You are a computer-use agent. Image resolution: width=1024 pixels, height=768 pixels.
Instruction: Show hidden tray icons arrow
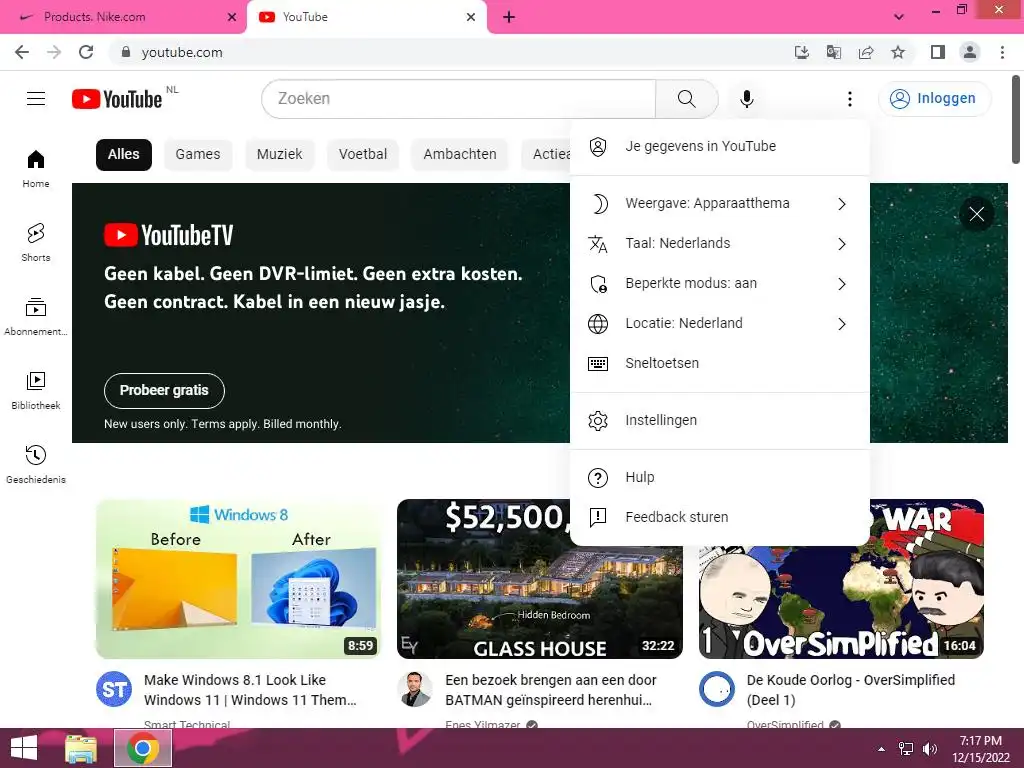882,748
